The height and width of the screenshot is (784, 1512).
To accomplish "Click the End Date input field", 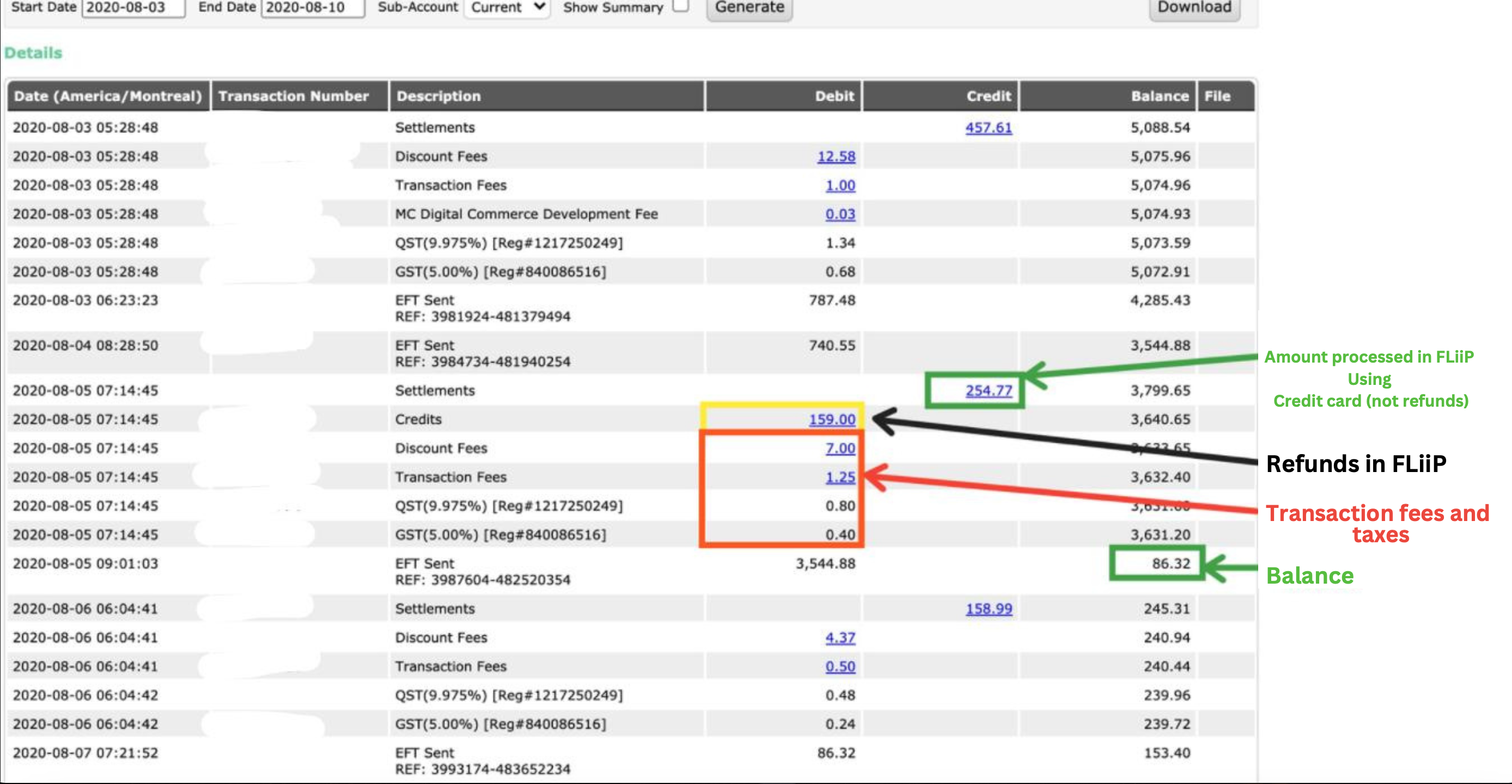I will (x=312, y=8).
